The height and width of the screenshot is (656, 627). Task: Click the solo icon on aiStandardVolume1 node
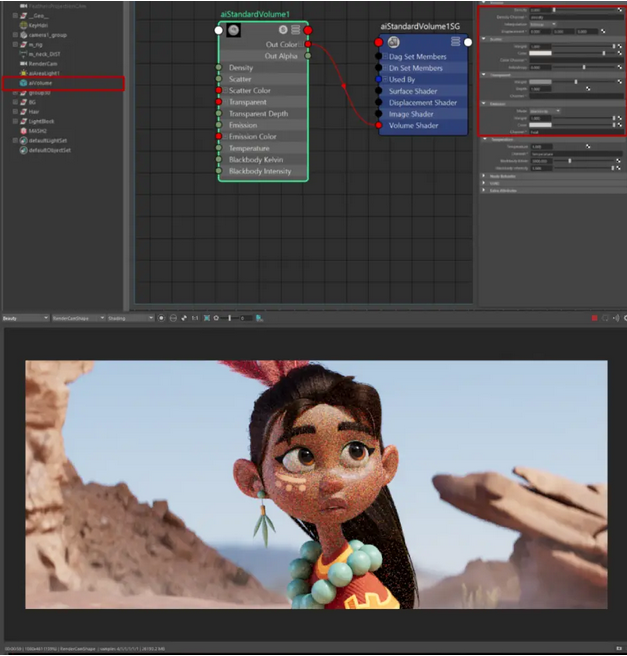click(283, 30)
